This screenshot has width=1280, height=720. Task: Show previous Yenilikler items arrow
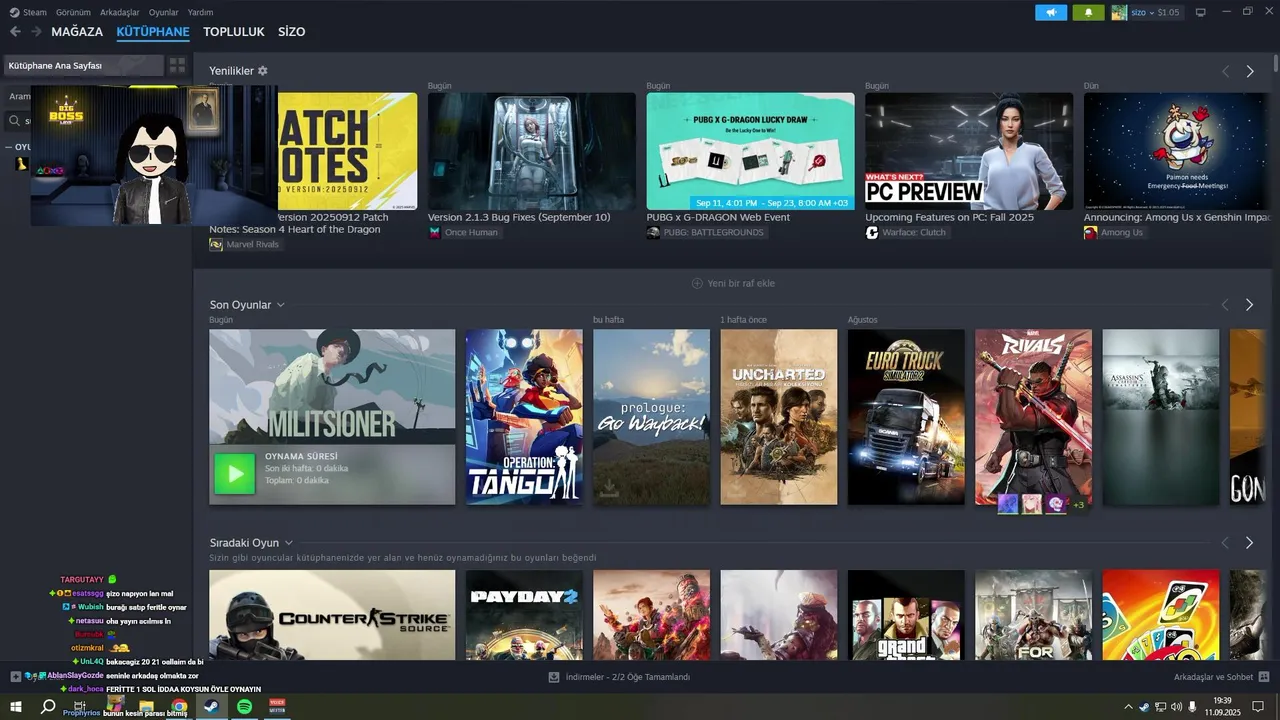click(1225, 71)
